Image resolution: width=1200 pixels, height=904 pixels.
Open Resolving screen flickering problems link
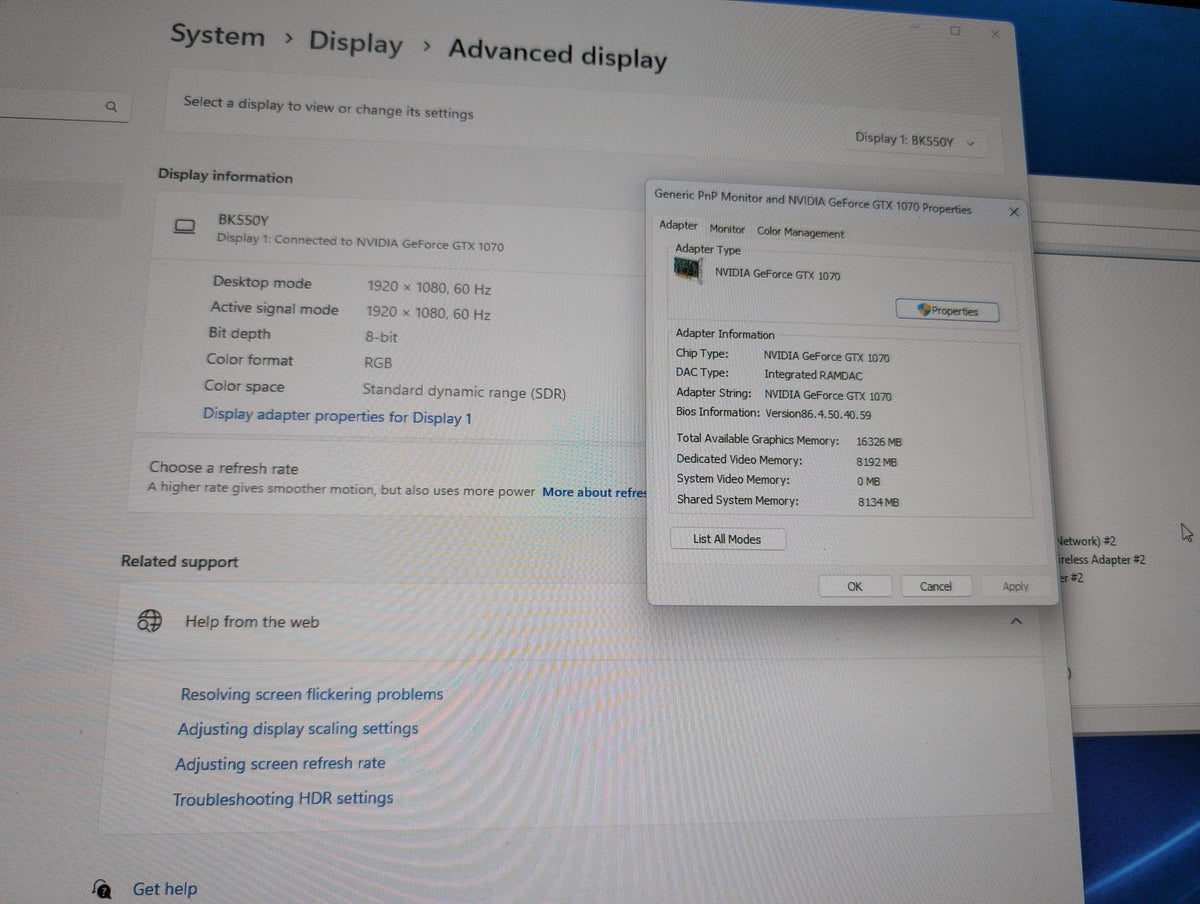[311, 693]
